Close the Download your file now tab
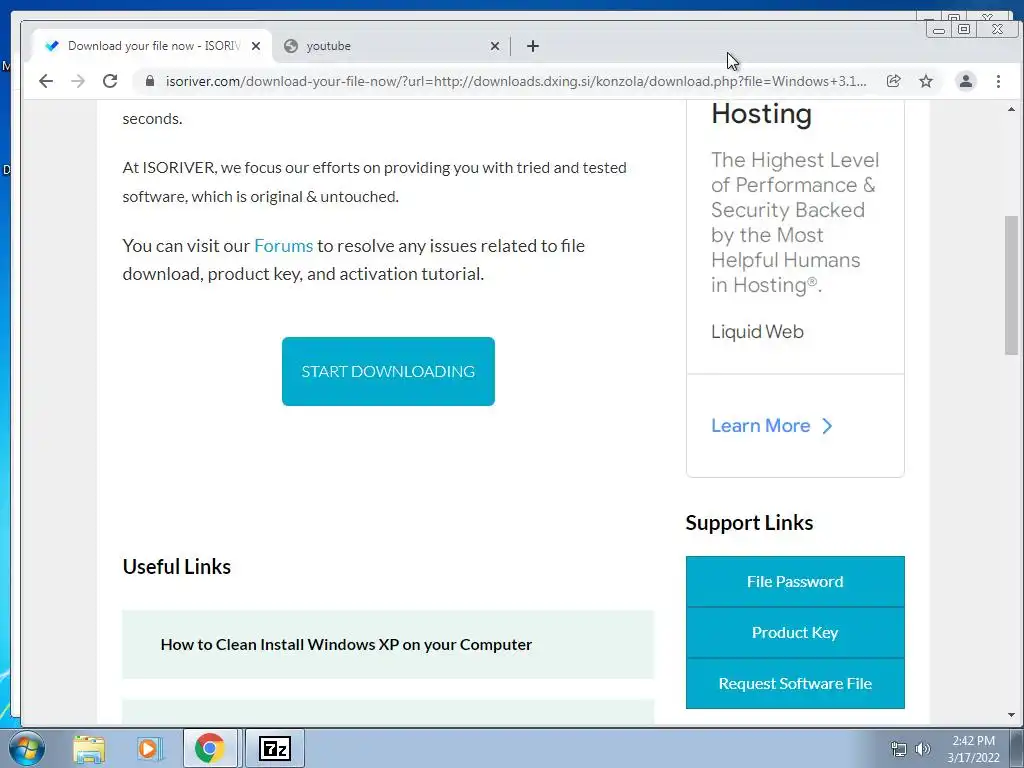Screen dimensions: 1024x768 coord(256,46)
